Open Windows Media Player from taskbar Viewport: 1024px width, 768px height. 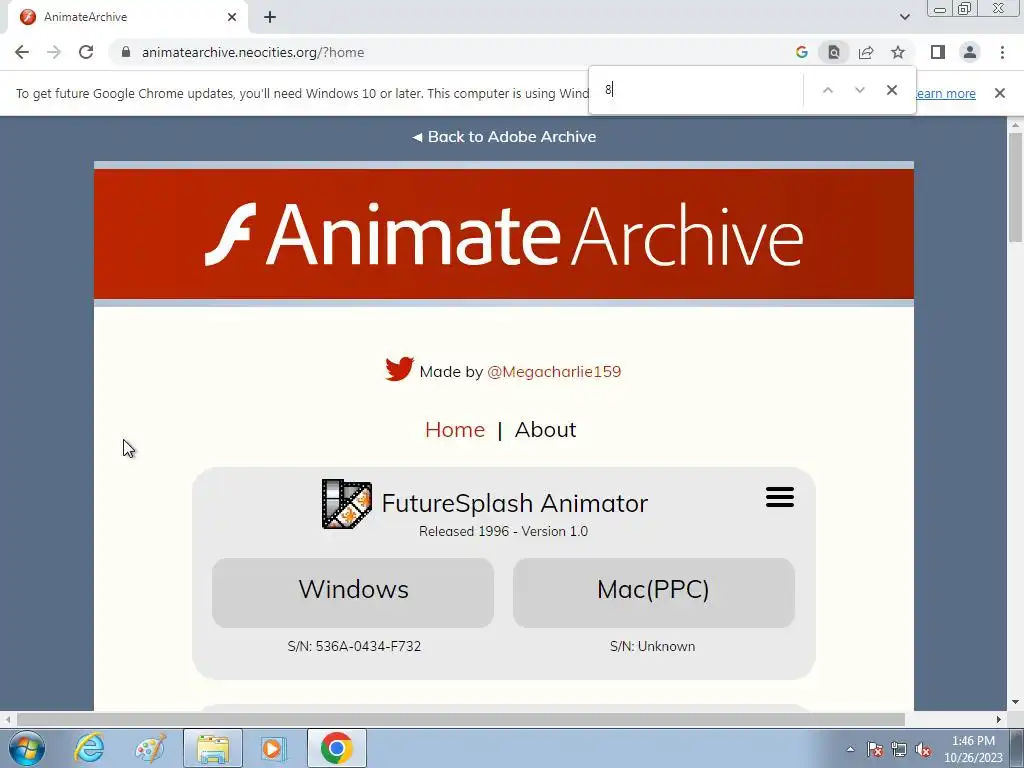coord(274,748)
